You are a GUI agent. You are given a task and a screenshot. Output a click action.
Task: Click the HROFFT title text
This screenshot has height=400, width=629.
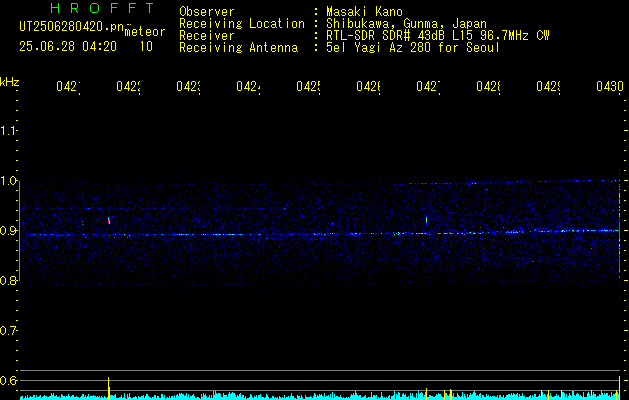[x=103, y=8]
